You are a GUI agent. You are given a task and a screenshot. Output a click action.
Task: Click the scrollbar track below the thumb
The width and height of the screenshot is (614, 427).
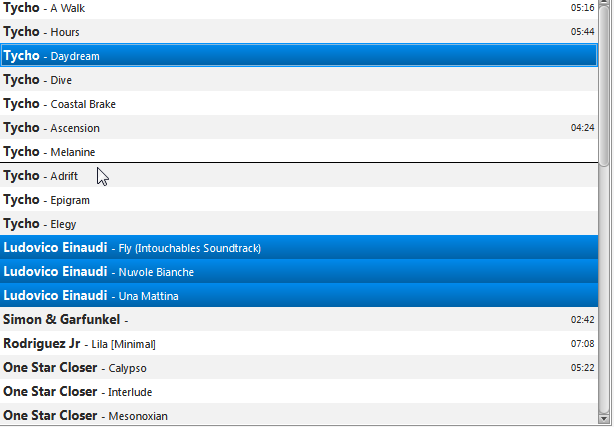coord(605,289)
